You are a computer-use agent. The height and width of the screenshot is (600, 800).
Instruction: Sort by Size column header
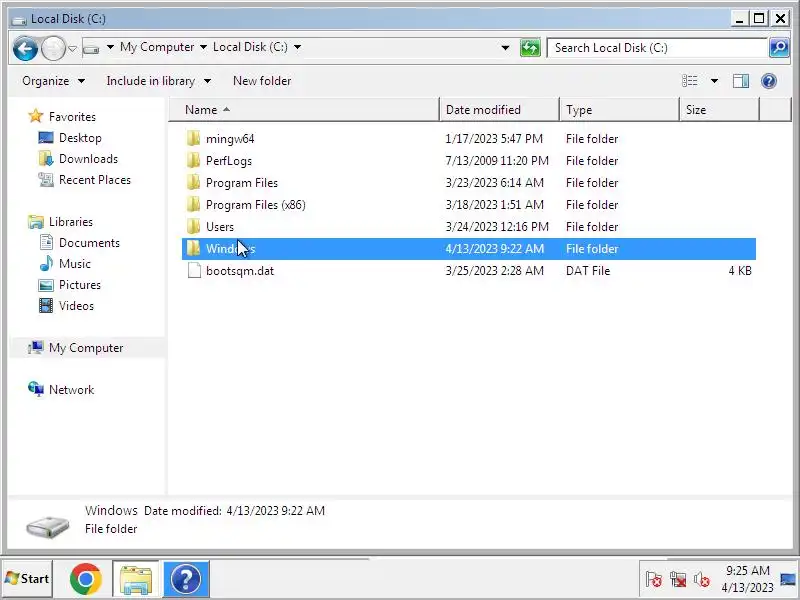click(719, 110)
